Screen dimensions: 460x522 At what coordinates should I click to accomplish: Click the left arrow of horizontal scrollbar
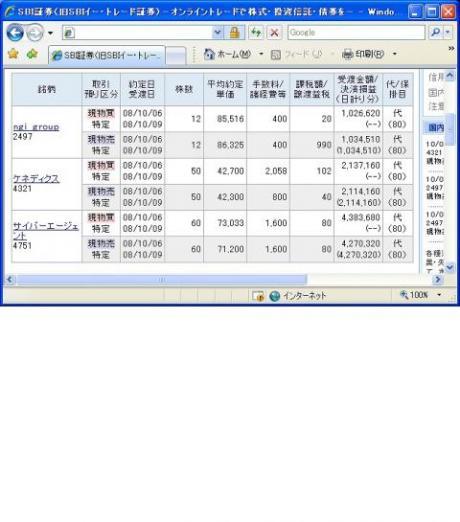[x=9, y=279]
